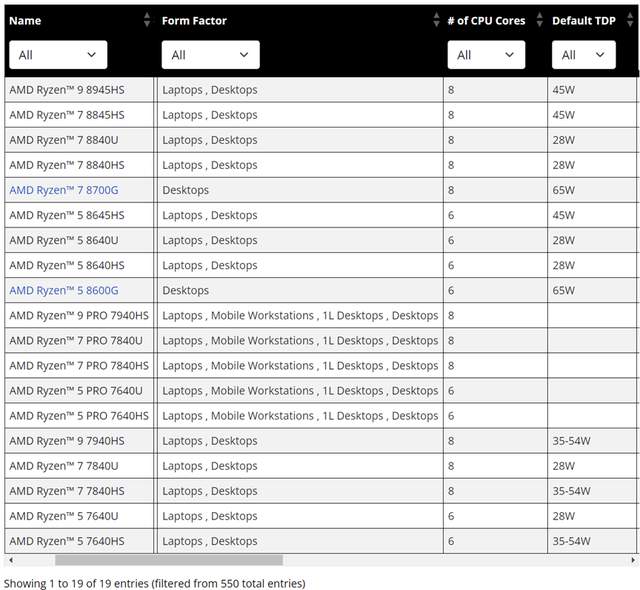The width and height of the screenshot is (640, 590).
Task: Click the 35-54W TDP of Ryzen 9 7940HS
Action: [571, 441]
